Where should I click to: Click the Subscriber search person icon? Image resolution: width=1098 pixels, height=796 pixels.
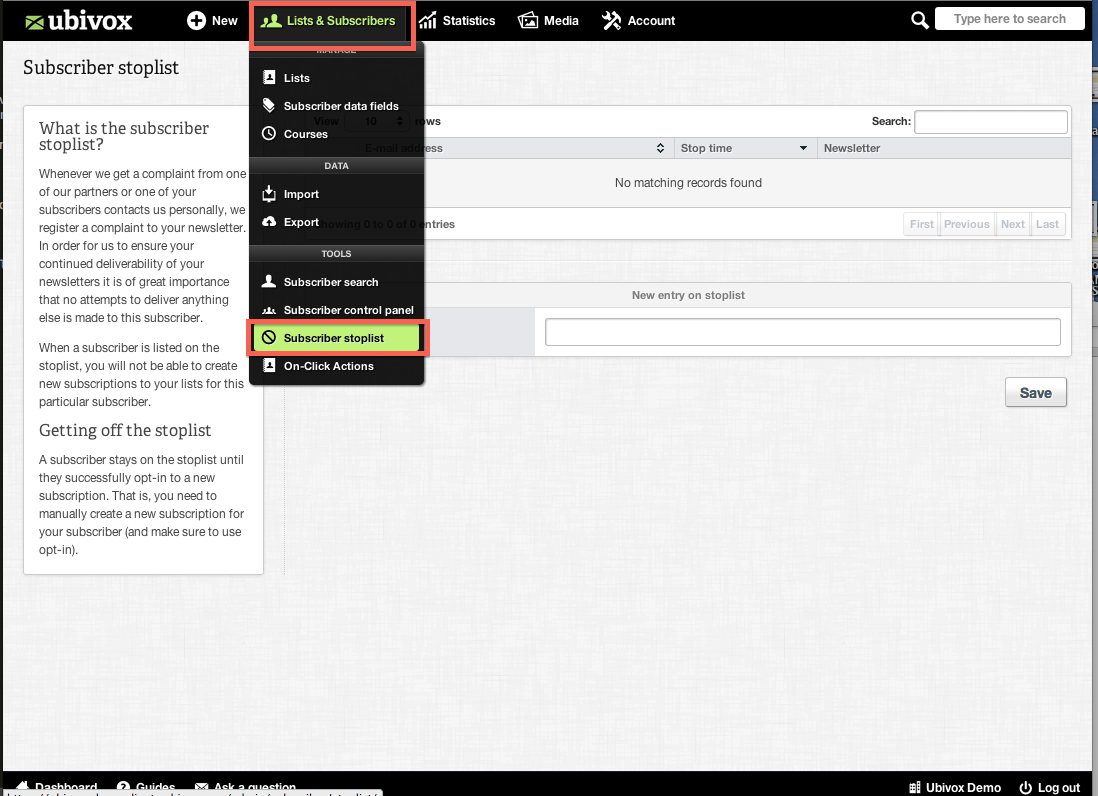coord(269,281)
